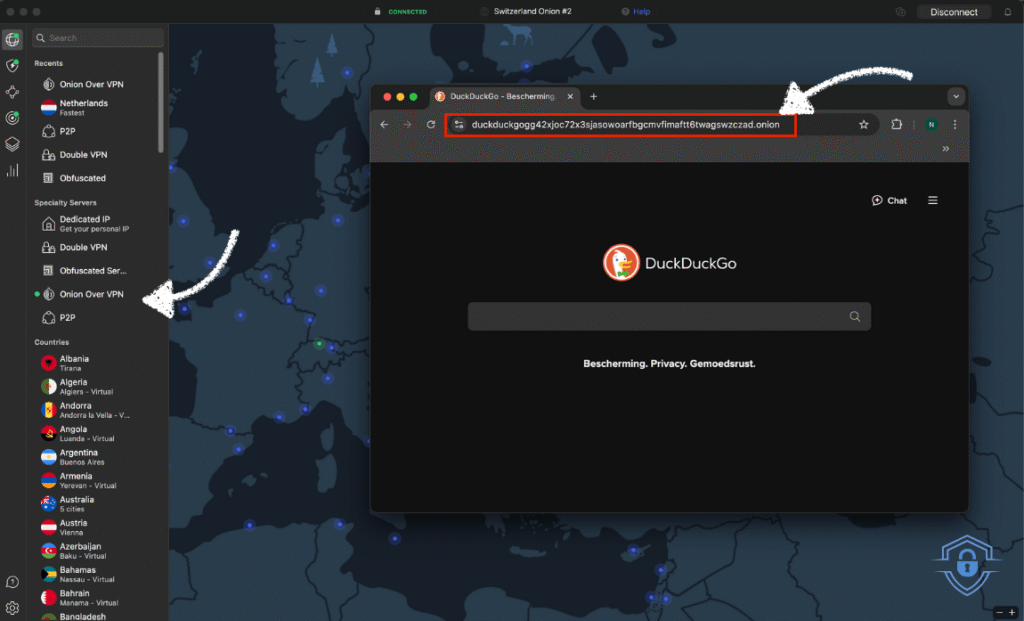Open the Dark Web Monitor target icon
Image resolution: width=1024 pixels, height=621 pixels.
[x=12, y=118]
